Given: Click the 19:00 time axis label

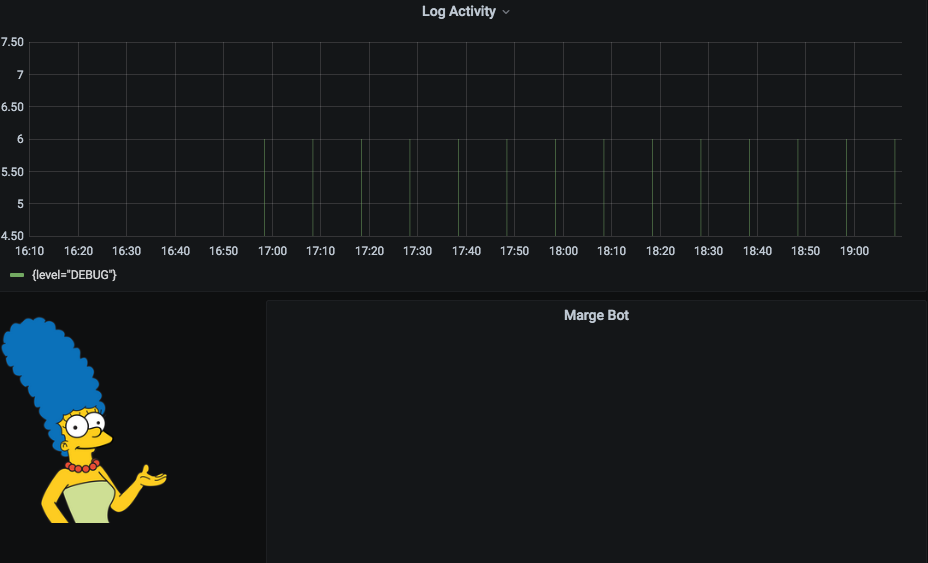Looking at the screenshot, I should [x=855, y=251].
